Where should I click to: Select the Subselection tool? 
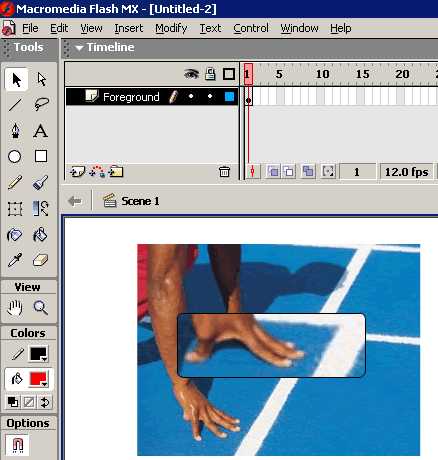pos(41,80)
